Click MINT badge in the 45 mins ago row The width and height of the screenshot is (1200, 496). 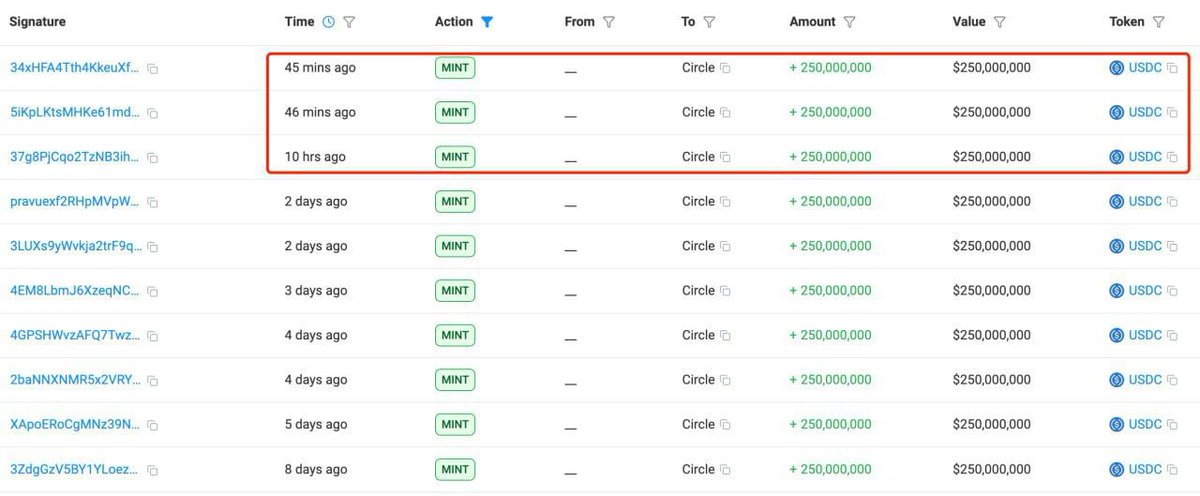pos(455,68)
